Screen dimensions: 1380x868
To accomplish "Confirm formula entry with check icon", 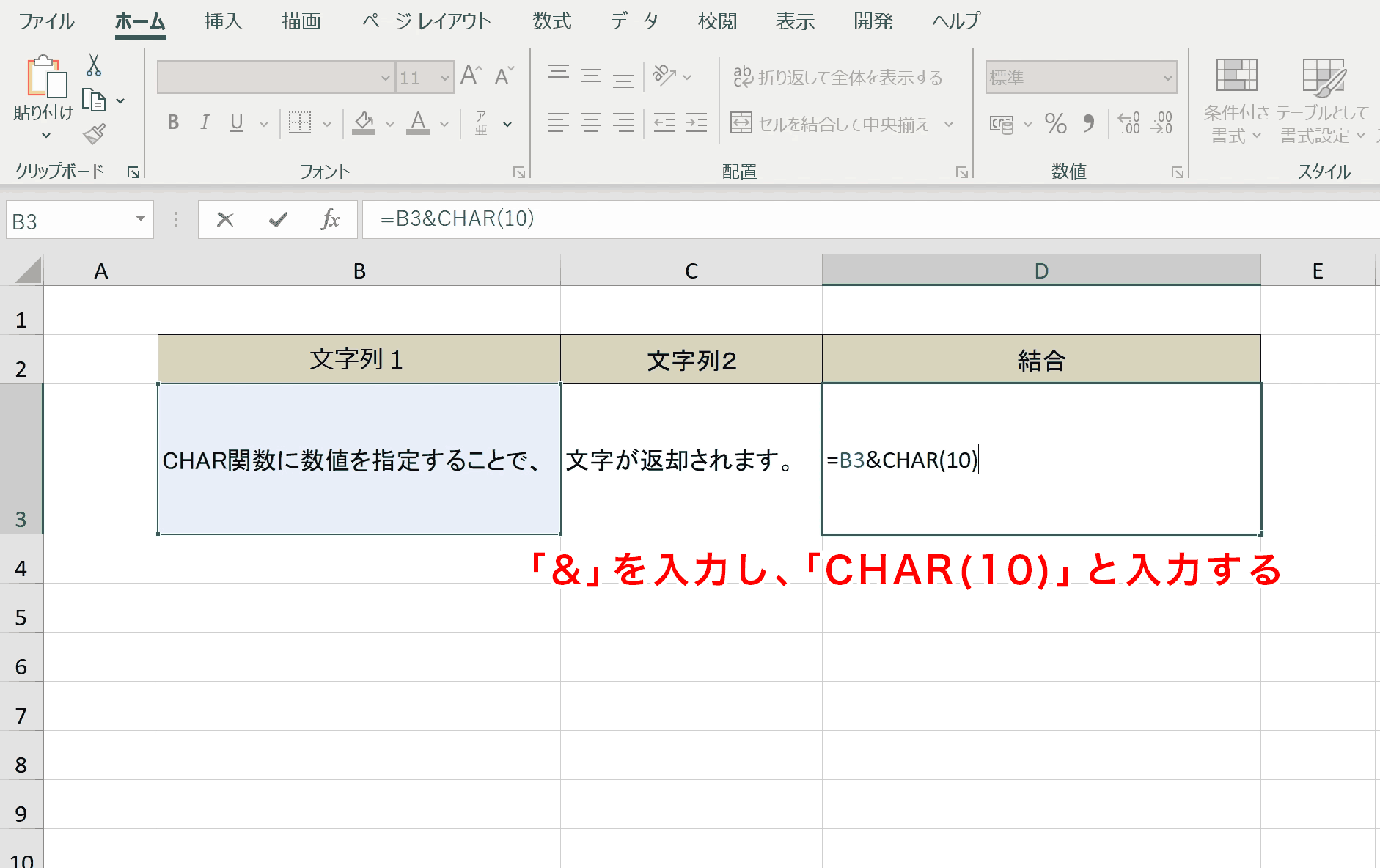I will coord(278,219).
